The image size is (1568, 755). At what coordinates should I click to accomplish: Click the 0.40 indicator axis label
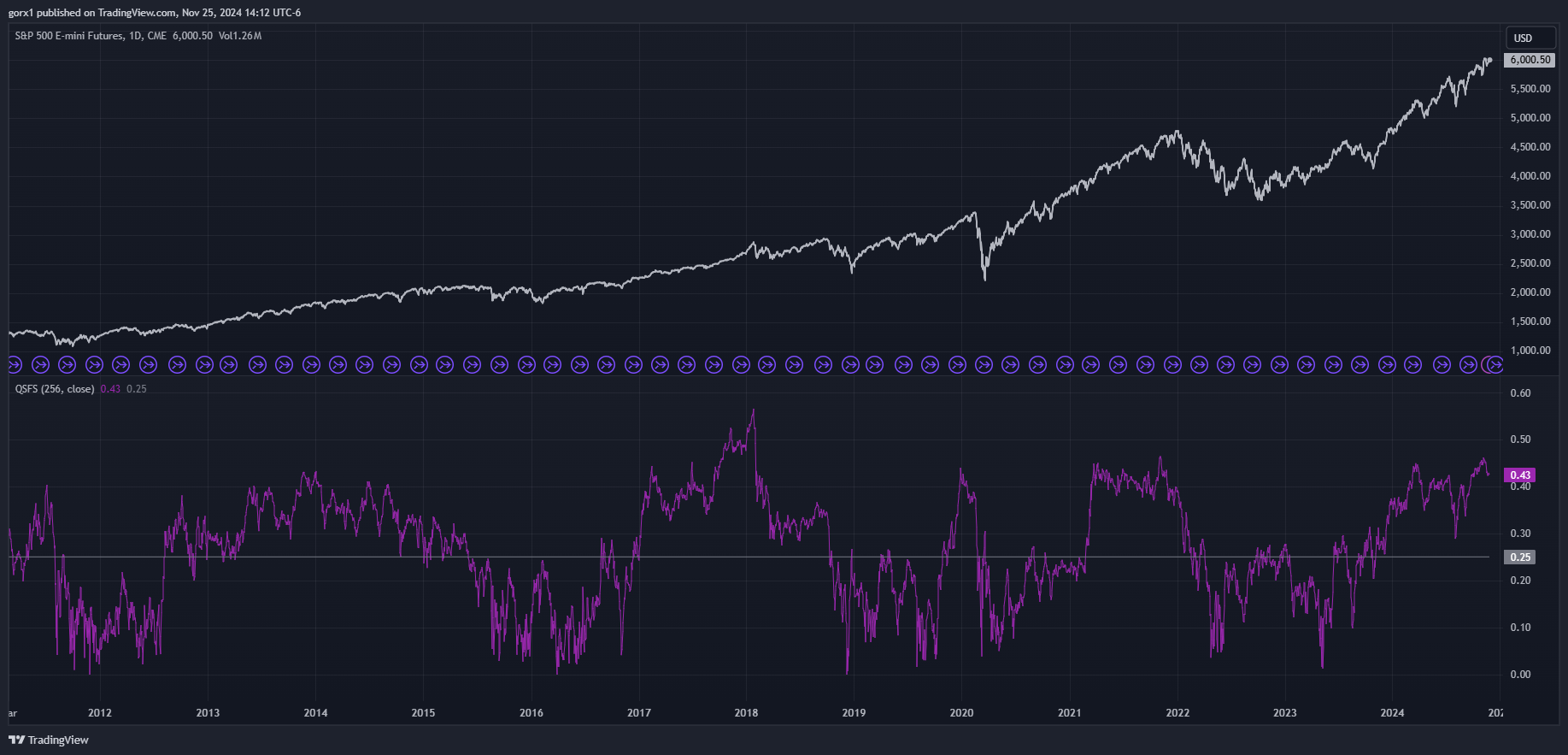tap(1520, 487)
